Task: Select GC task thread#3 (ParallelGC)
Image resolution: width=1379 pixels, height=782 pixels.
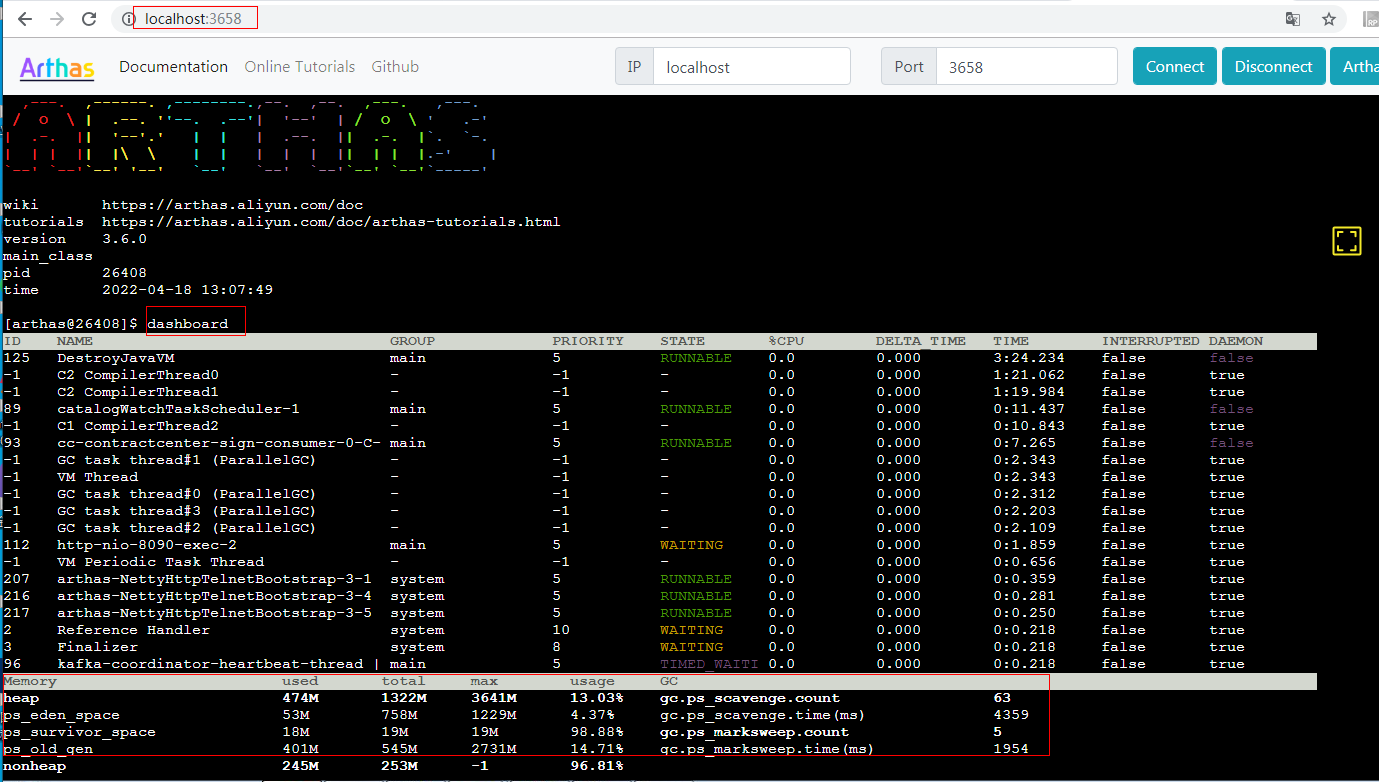Action: pyautogui.click(x=187, y=511)
